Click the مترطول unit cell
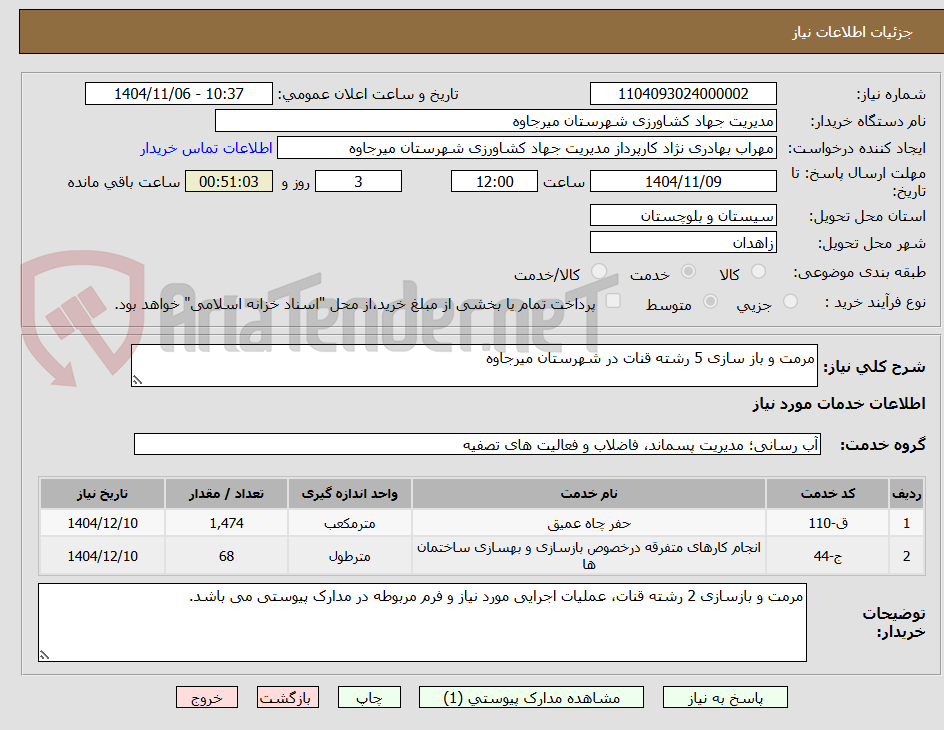The height and width of the screenshot is (730, 944). [350, 556]
